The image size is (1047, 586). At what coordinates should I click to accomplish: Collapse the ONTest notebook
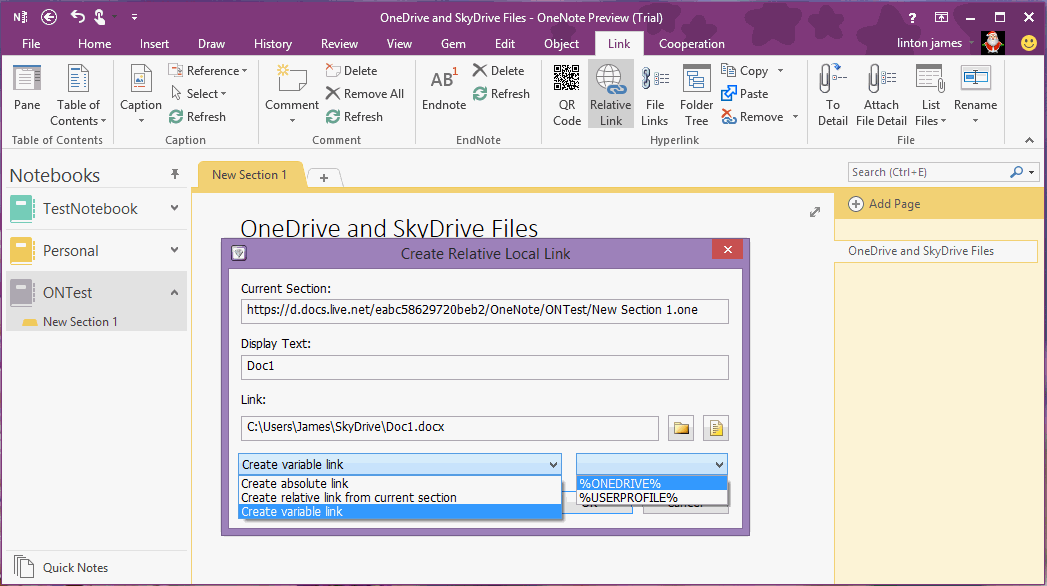click(174, 292)
